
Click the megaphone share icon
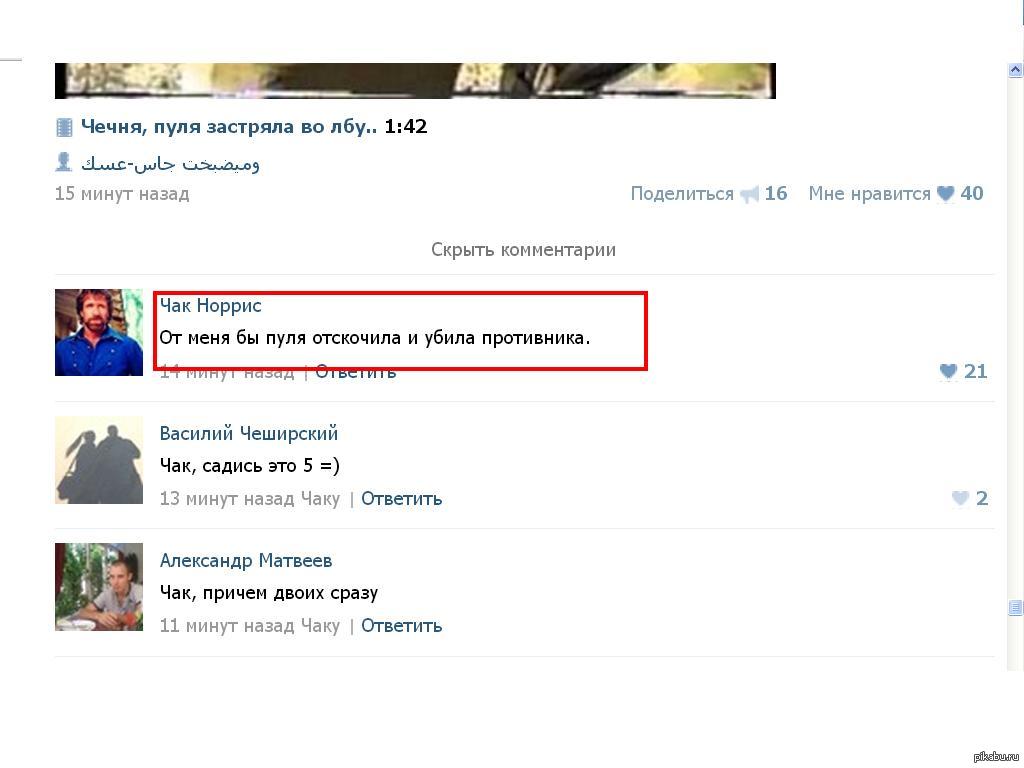pyautogui.click(x=749, y=194)
